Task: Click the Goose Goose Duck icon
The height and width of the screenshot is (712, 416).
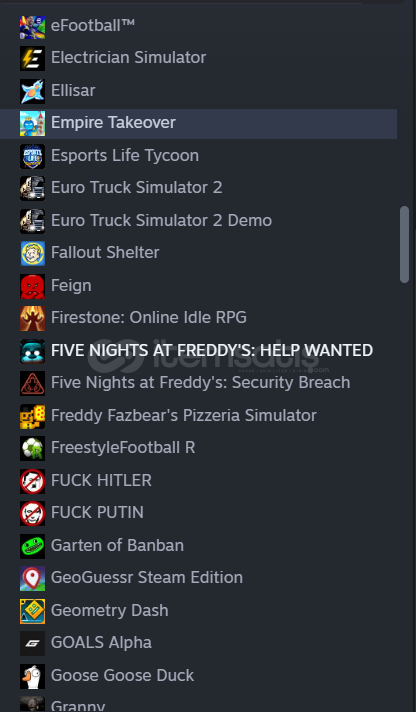Action: (32, 676)
